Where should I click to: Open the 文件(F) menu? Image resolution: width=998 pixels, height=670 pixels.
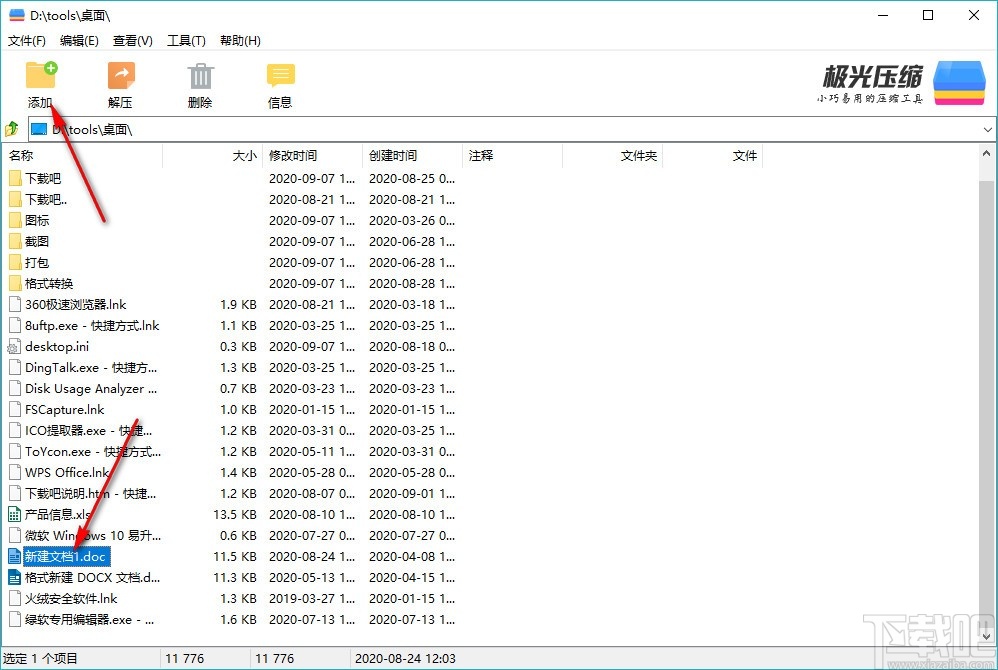click(27, 41)
